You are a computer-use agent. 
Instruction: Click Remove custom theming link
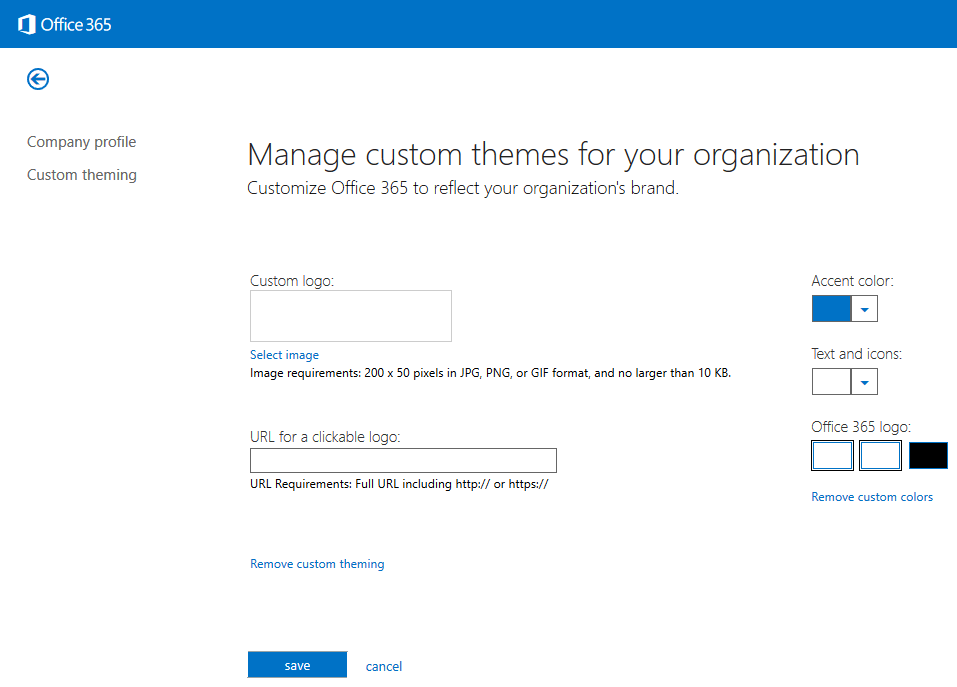317,564
